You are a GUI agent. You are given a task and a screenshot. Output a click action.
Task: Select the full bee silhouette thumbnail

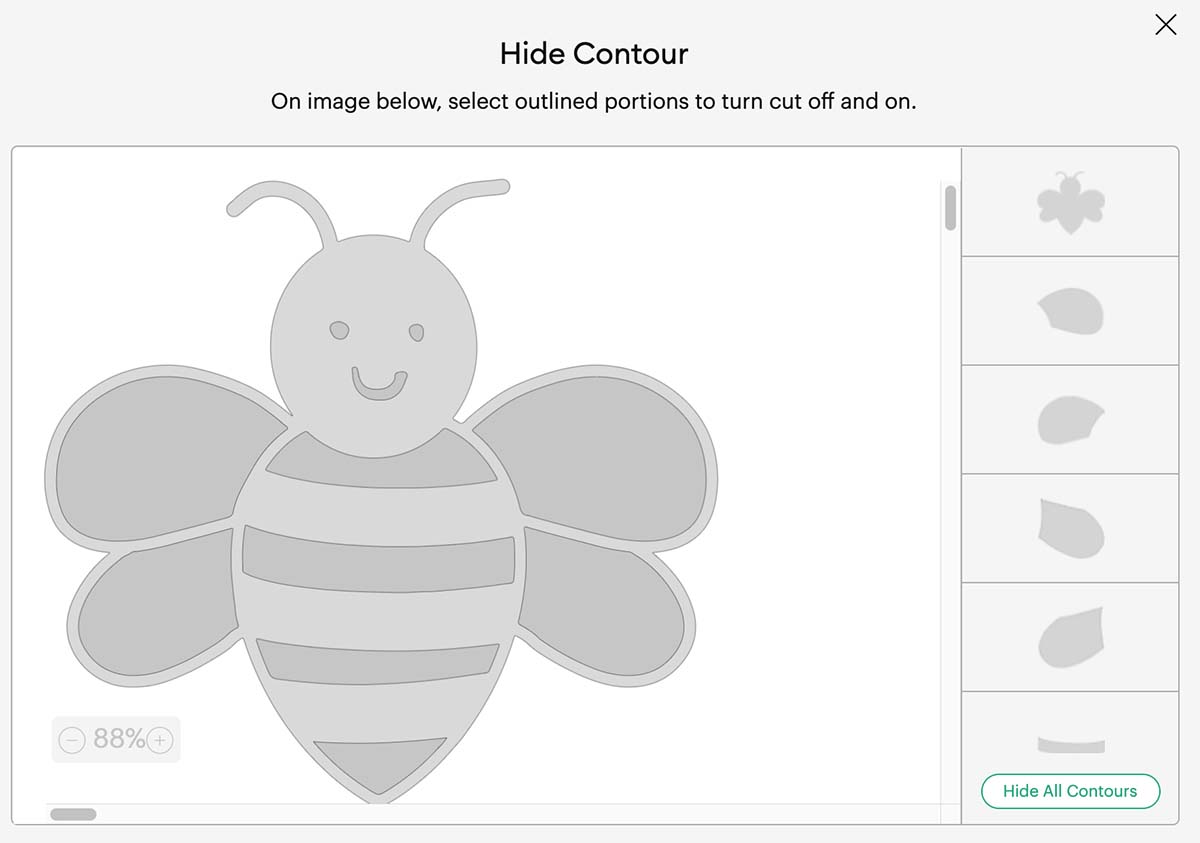pos(1070,203)
